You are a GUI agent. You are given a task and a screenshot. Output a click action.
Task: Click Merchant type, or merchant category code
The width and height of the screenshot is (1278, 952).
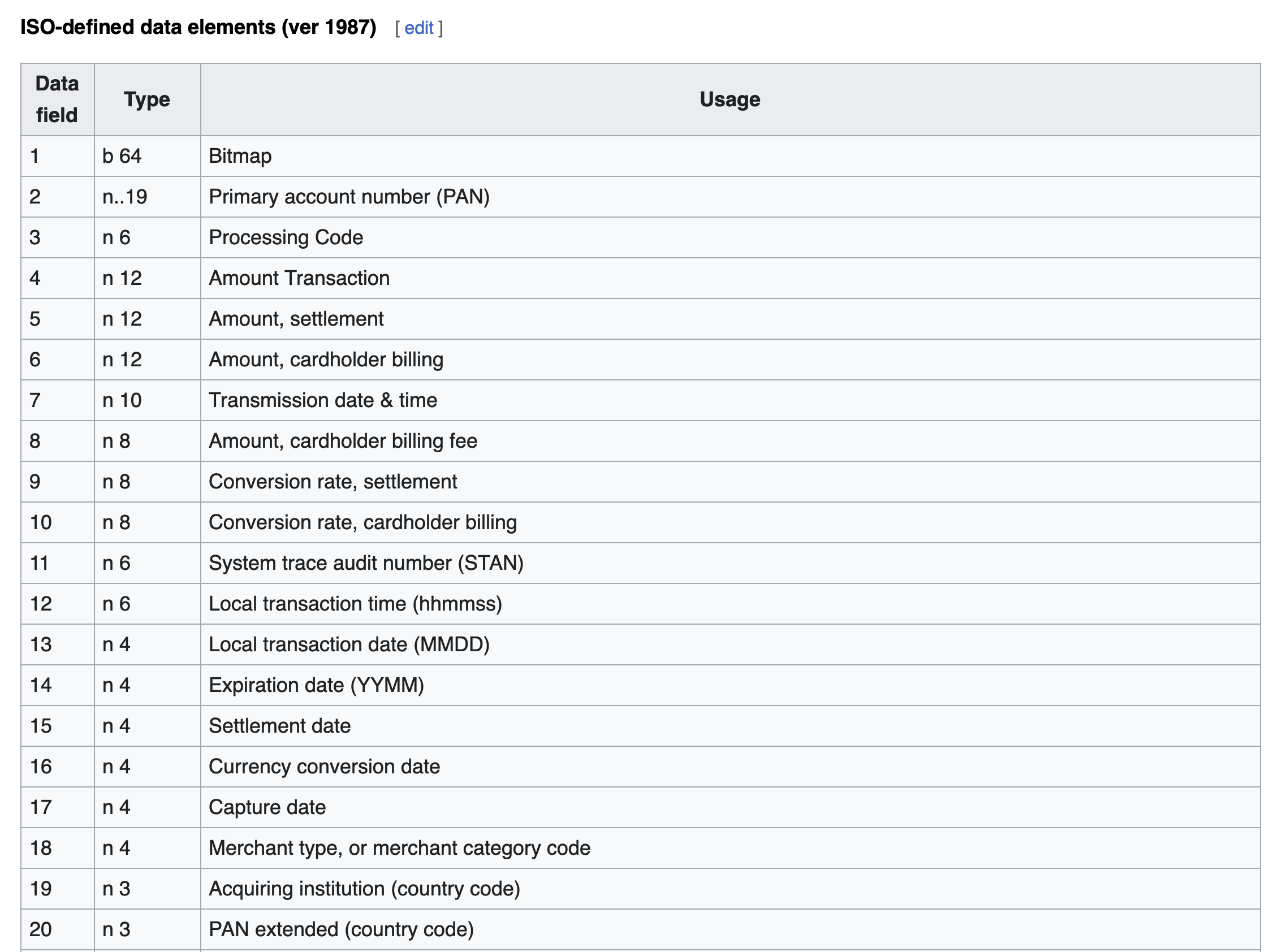click(399, 849)
